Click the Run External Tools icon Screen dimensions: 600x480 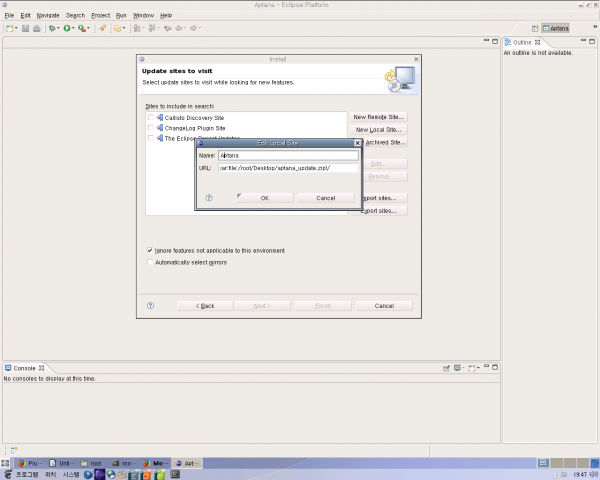(x=82, y=28)
